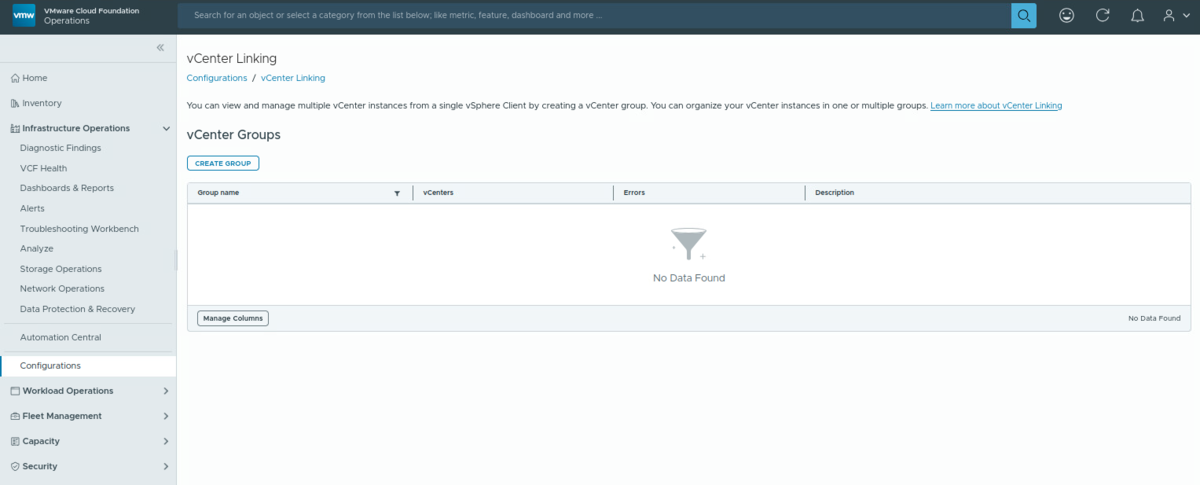Go to Dashboards & Reports
This screenshot has width=1200, height=485.
tap(67, 188)
